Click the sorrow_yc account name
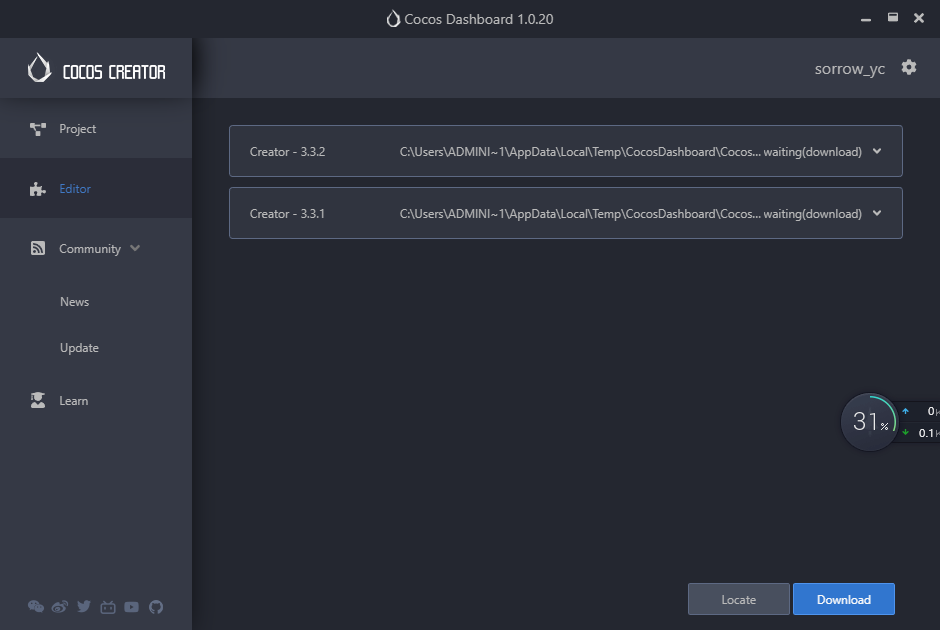The height and width of the screenshot is (630, 940). click(849, 69)
